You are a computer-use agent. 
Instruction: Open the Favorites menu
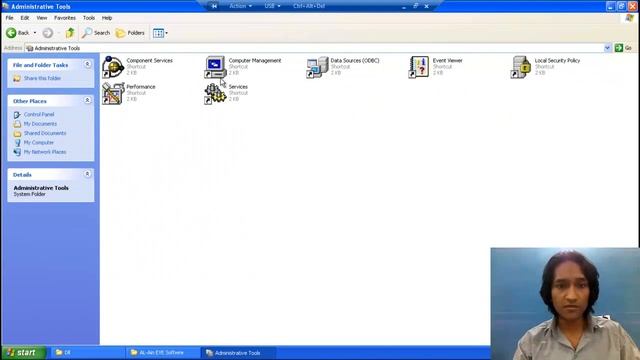click(x=65, y=18)
